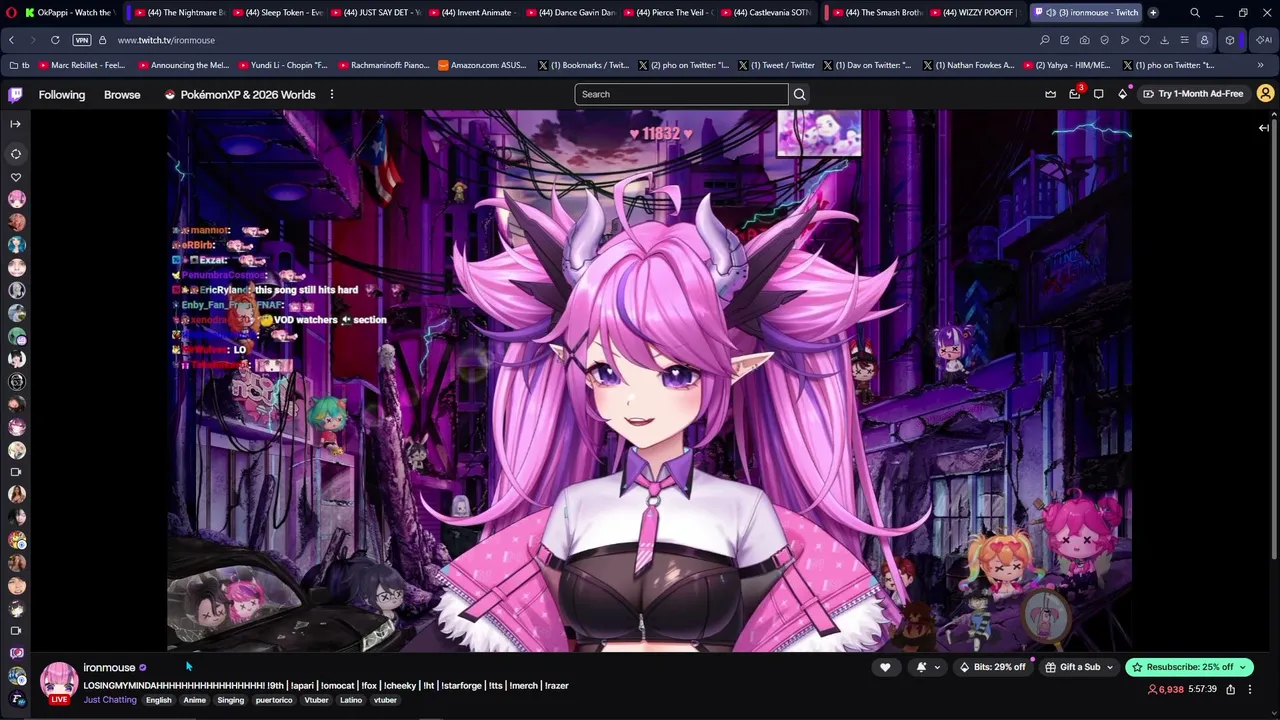Reload the page in the browser
Image resolution: width=1280 pixels, height=720 pixels.
pyautogui.click(x=55, y=40)
